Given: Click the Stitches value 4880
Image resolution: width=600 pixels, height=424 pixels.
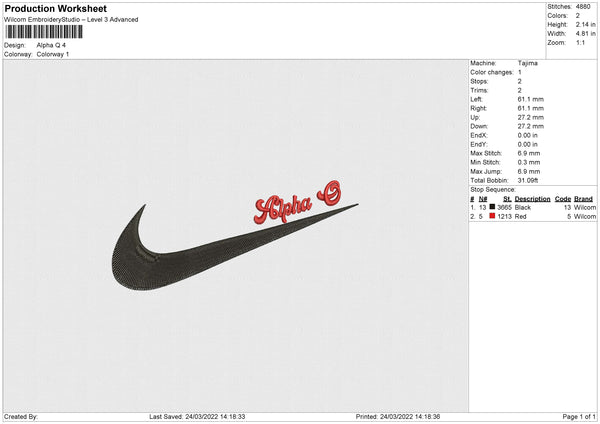Looking at the screenshot, I should tap(583, 7).
